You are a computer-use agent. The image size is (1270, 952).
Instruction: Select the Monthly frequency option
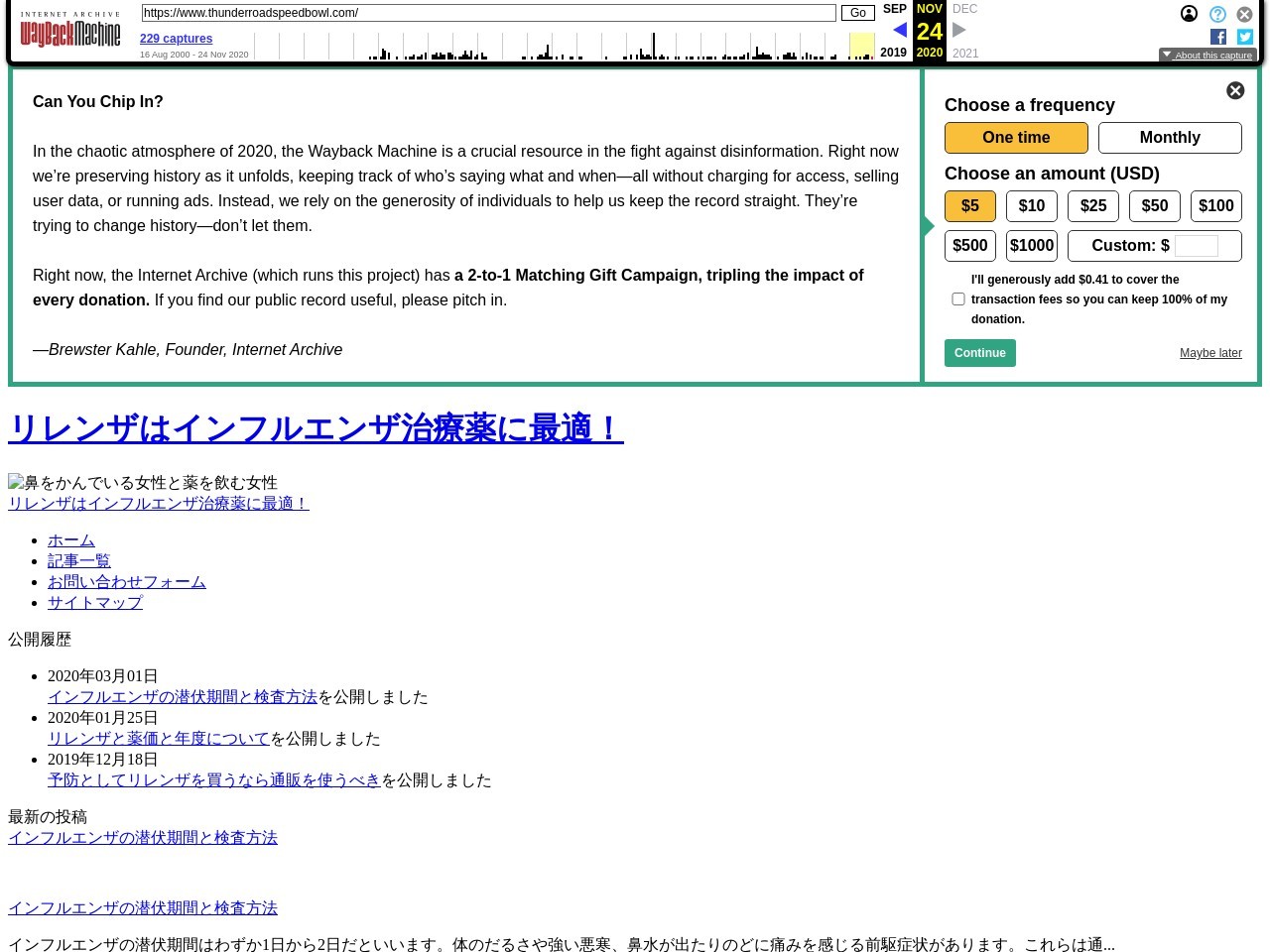(1170, 138)
